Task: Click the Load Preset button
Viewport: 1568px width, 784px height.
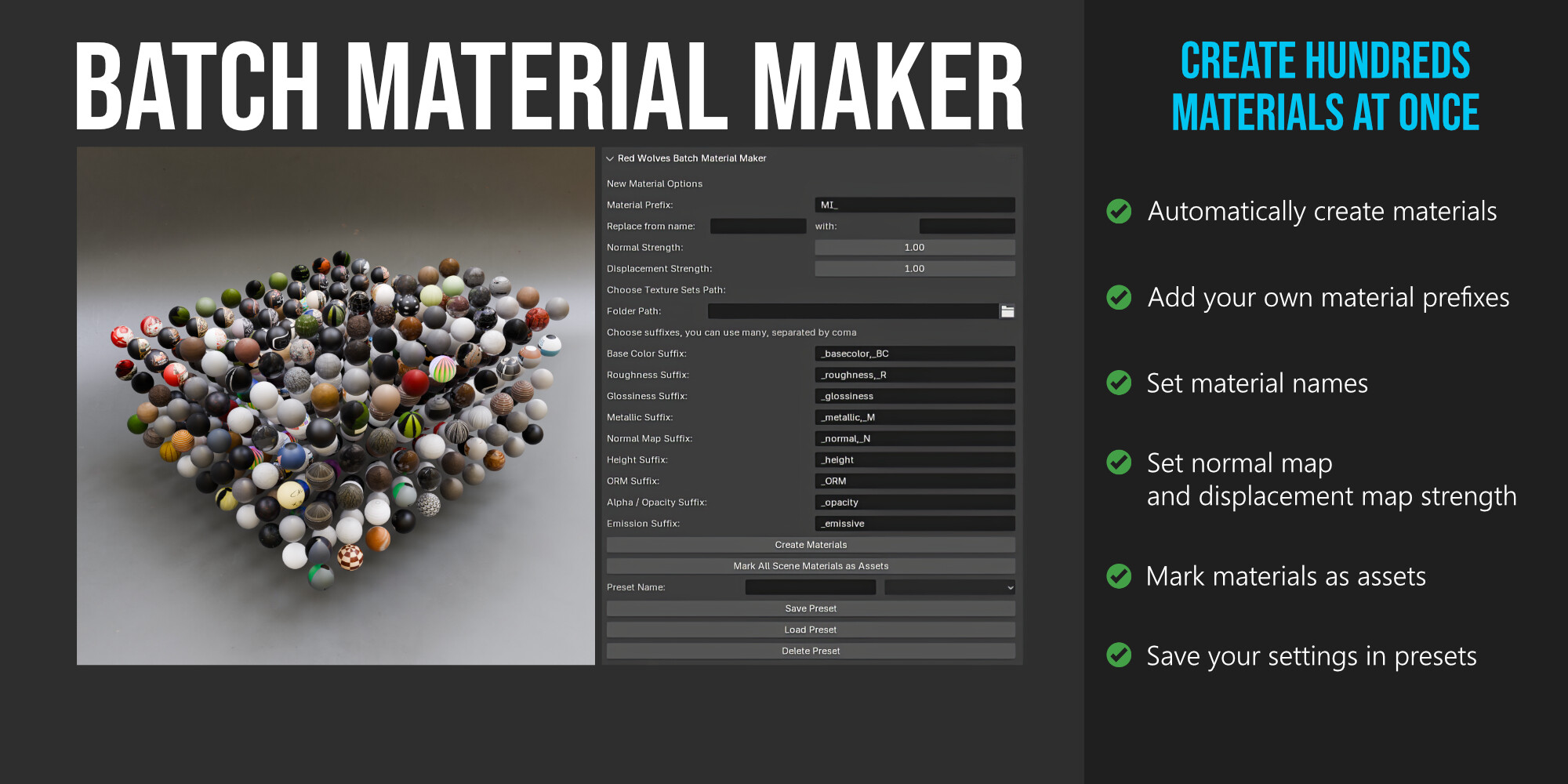Action: click(x=811, y=630)
